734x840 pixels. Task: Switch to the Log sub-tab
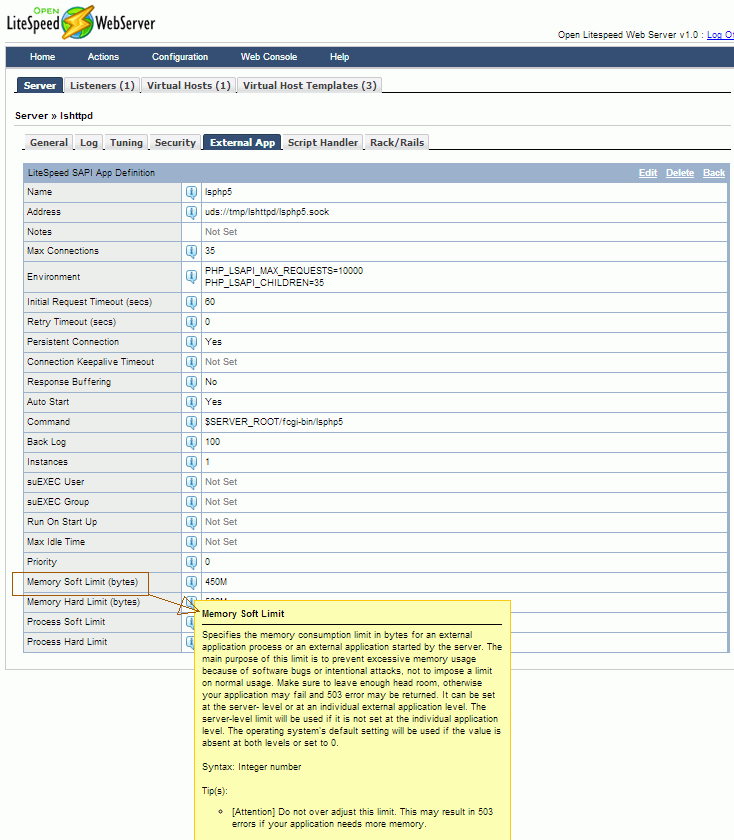89,142
